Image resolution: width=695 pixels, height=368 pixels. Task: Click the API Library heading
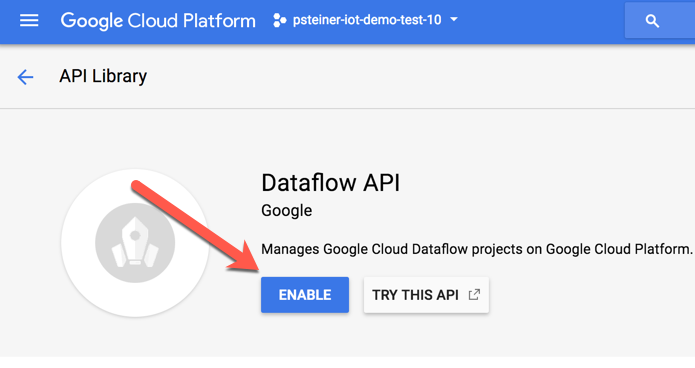(103, 76)
